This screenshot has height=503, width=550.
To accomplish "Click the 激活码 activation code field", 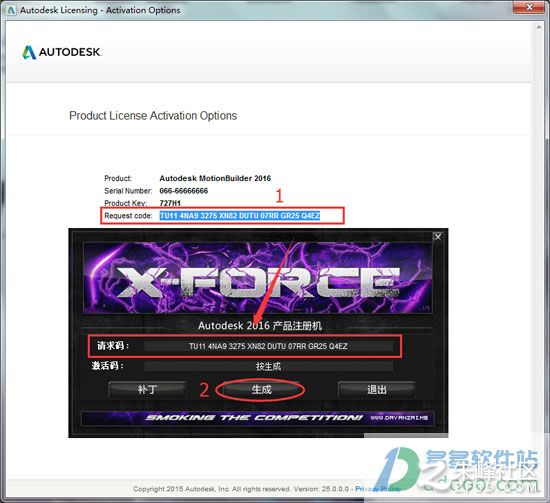I will pyautogui.click(x=268, y=366).
